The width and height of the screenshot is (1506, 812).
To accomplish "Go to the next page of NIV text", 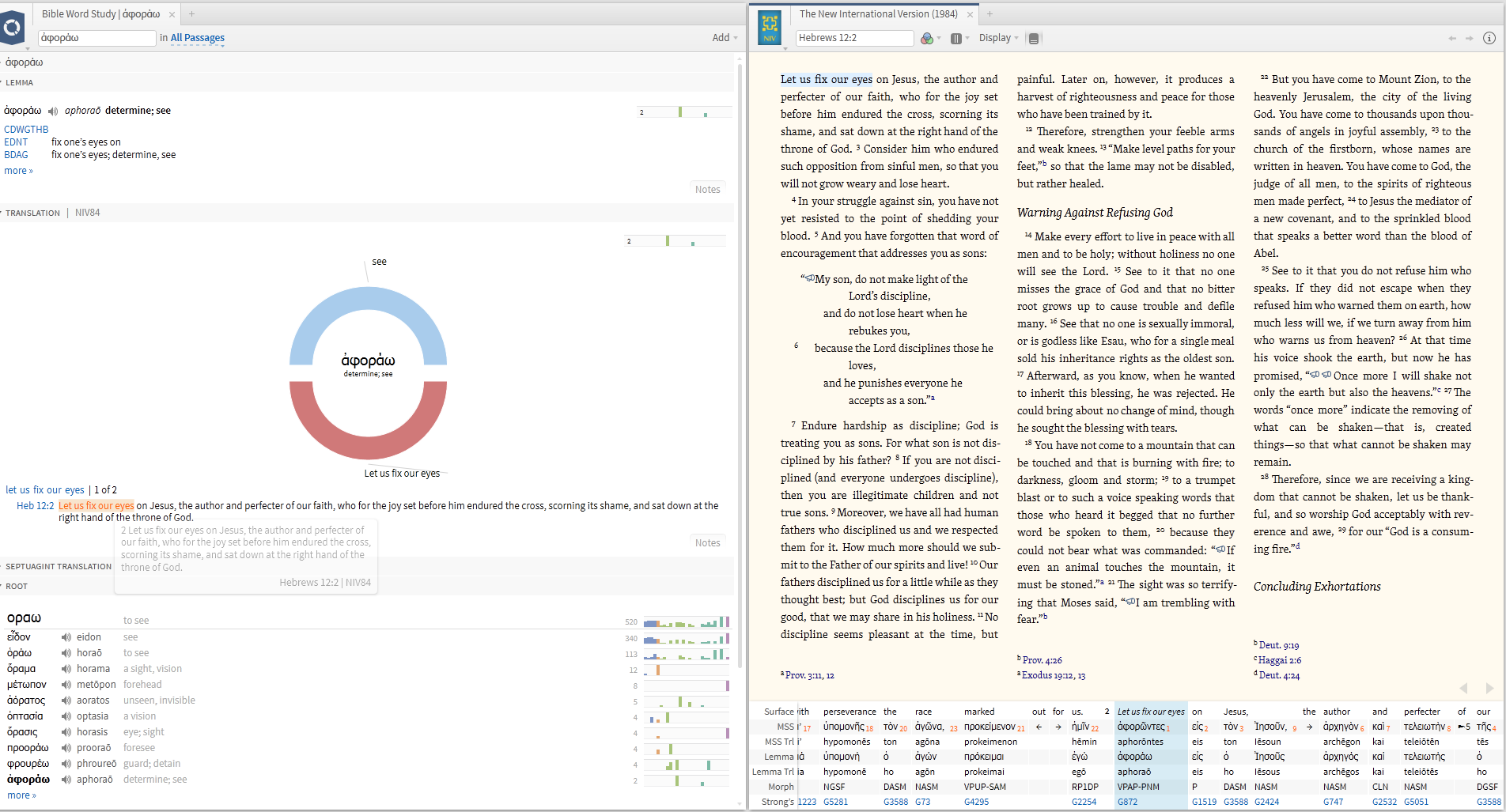I will tap(1489, 688).
